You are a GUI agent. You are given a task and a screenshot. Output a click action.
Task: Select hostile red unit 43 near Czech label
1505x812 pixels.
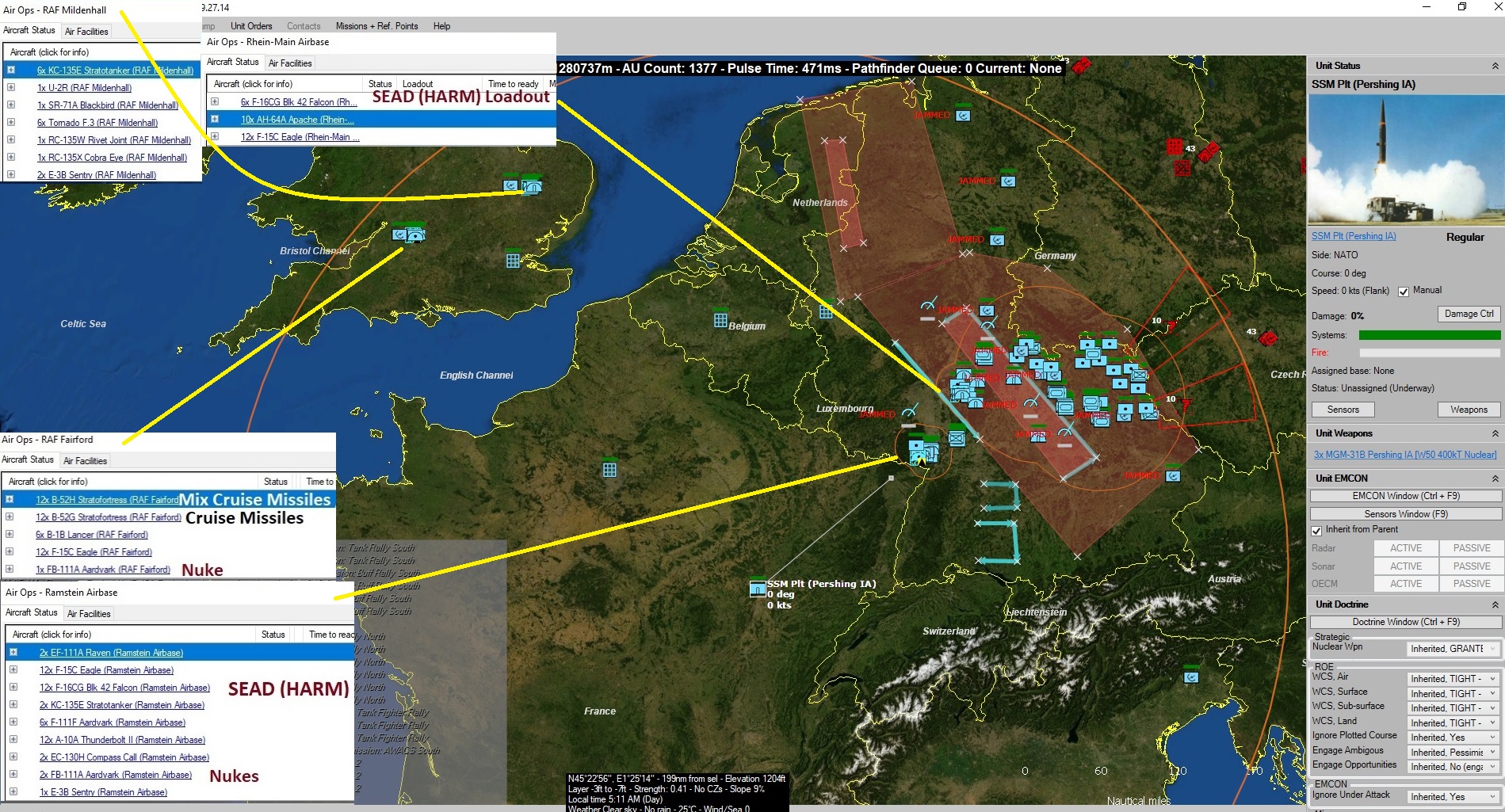1268,338
